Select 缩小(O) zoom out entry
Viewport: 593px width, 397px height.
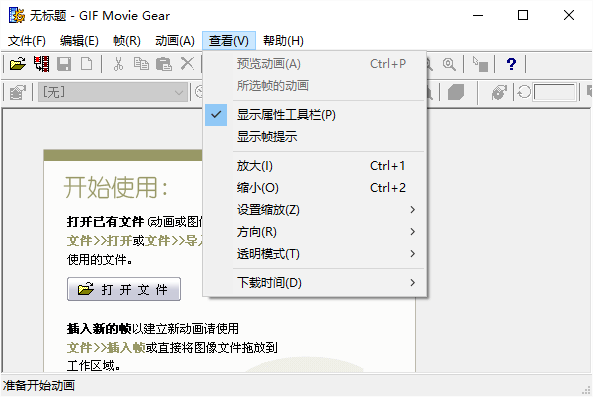tap(315, 188)
